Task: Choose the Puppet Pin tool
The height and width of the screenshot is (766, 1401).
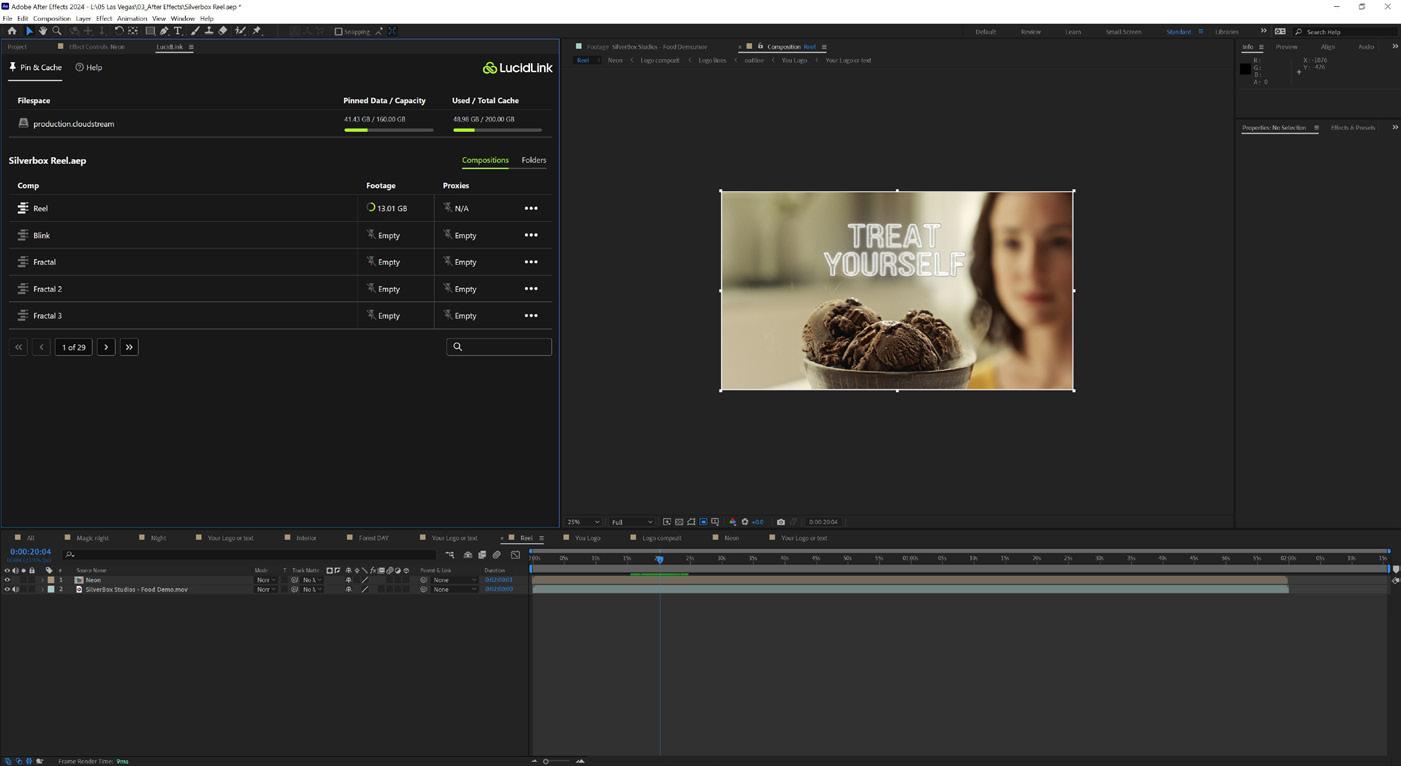Action: click(x=257, y=31)
